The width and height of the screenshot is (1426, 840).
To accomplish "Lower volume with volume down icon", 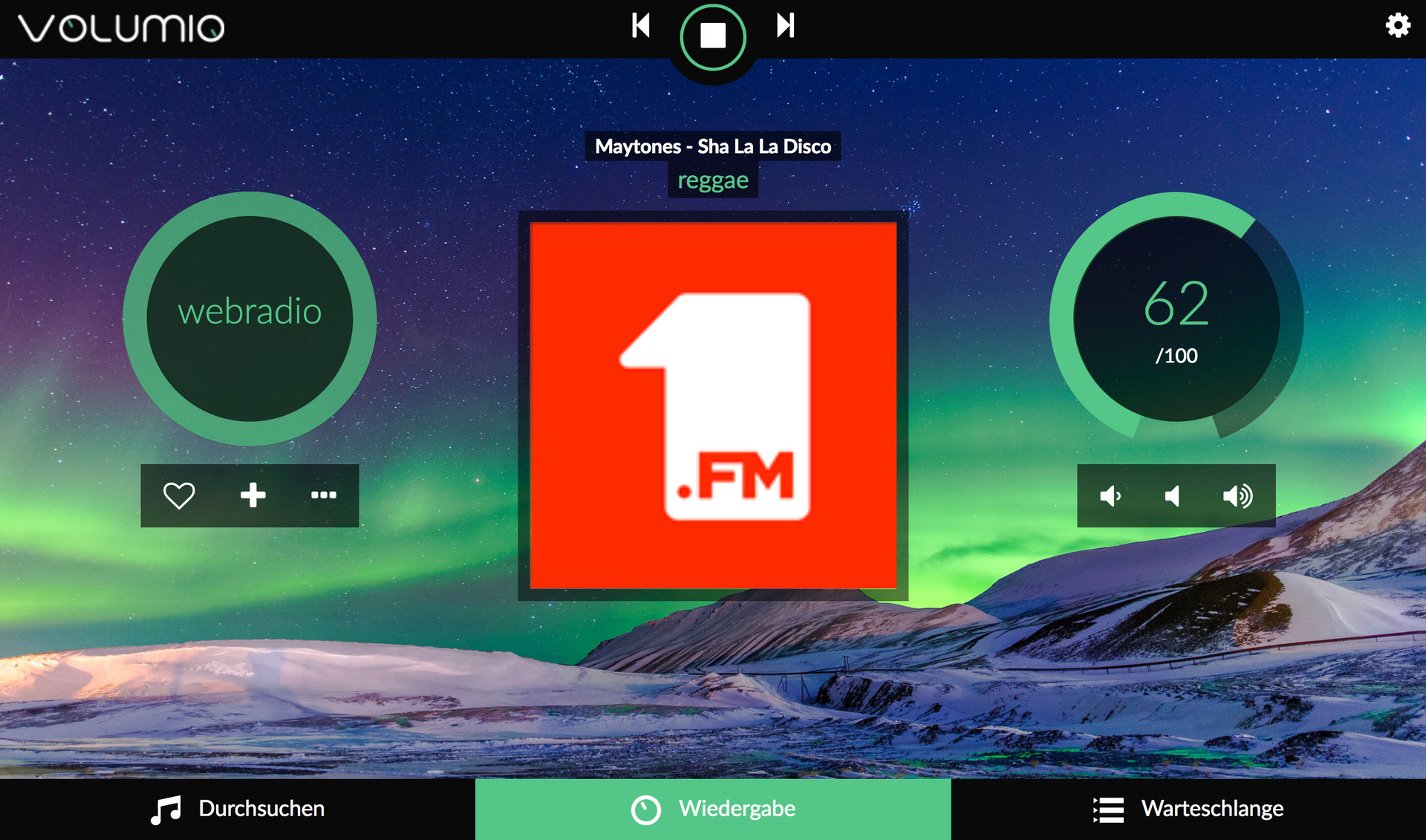I will 1110,496.
